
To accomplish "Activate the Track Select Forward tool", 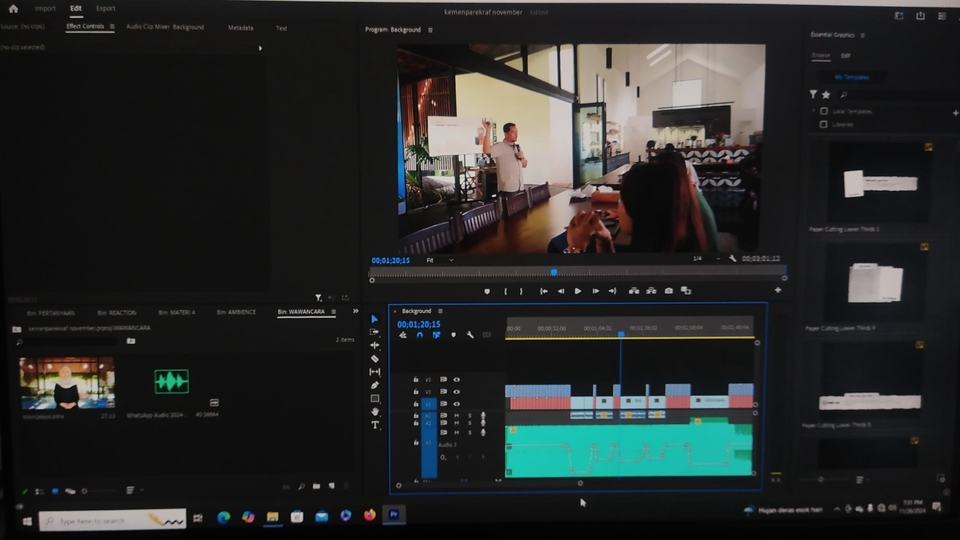I will (x=375, y=332).
